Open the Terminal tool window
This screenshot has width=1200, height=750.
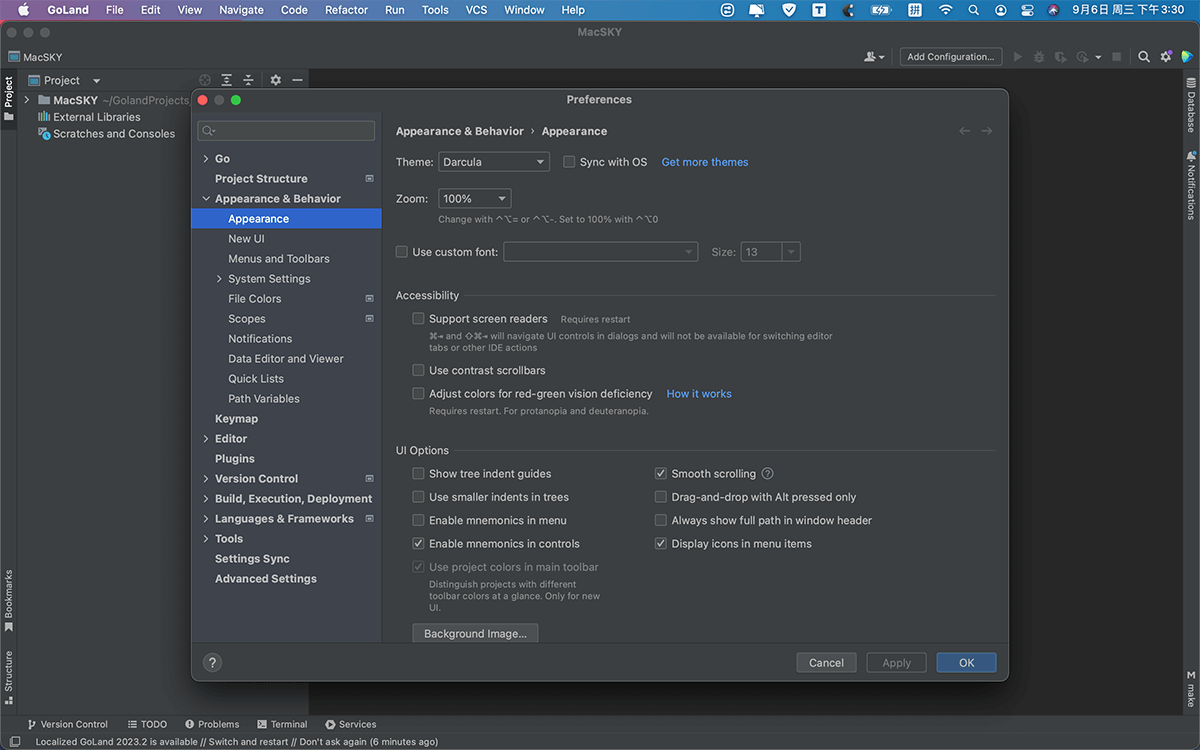click(x=282, y=724)
